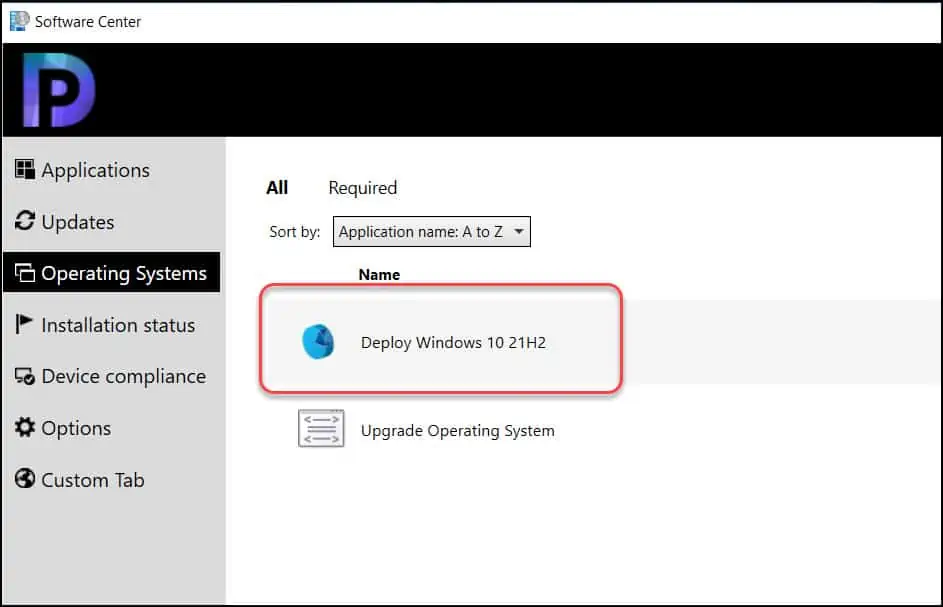
Task: Select Operating Systems in the sidebar
Action: coord(112,273)
